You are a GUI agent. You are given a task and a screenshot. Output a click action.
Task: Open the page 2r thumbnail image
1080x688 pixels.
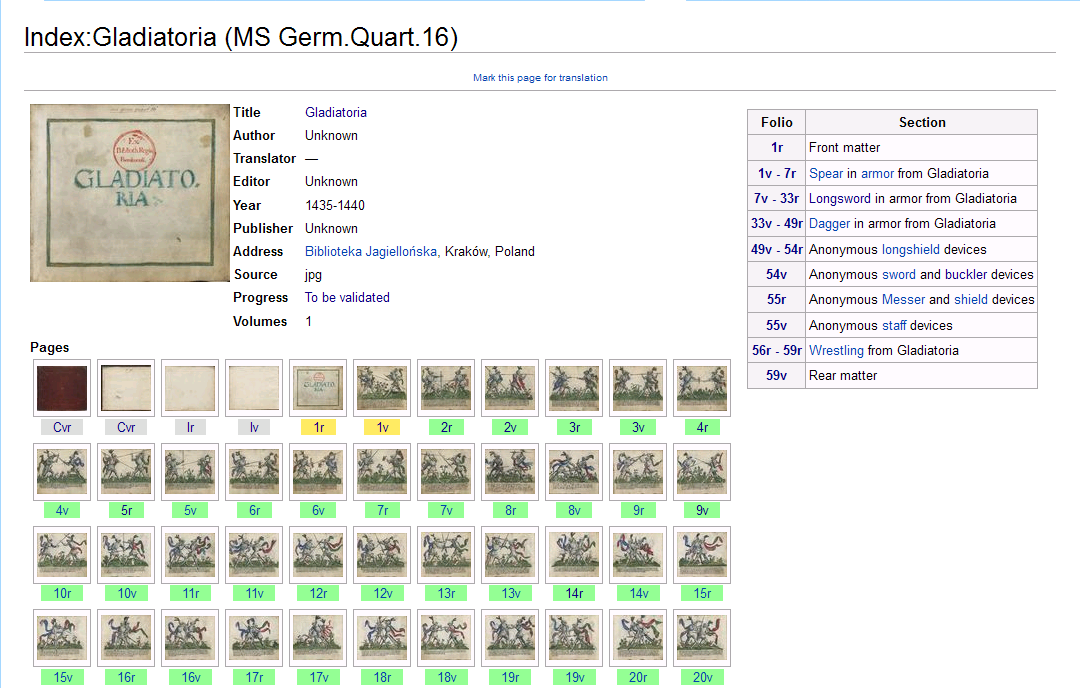pos(446,388)
